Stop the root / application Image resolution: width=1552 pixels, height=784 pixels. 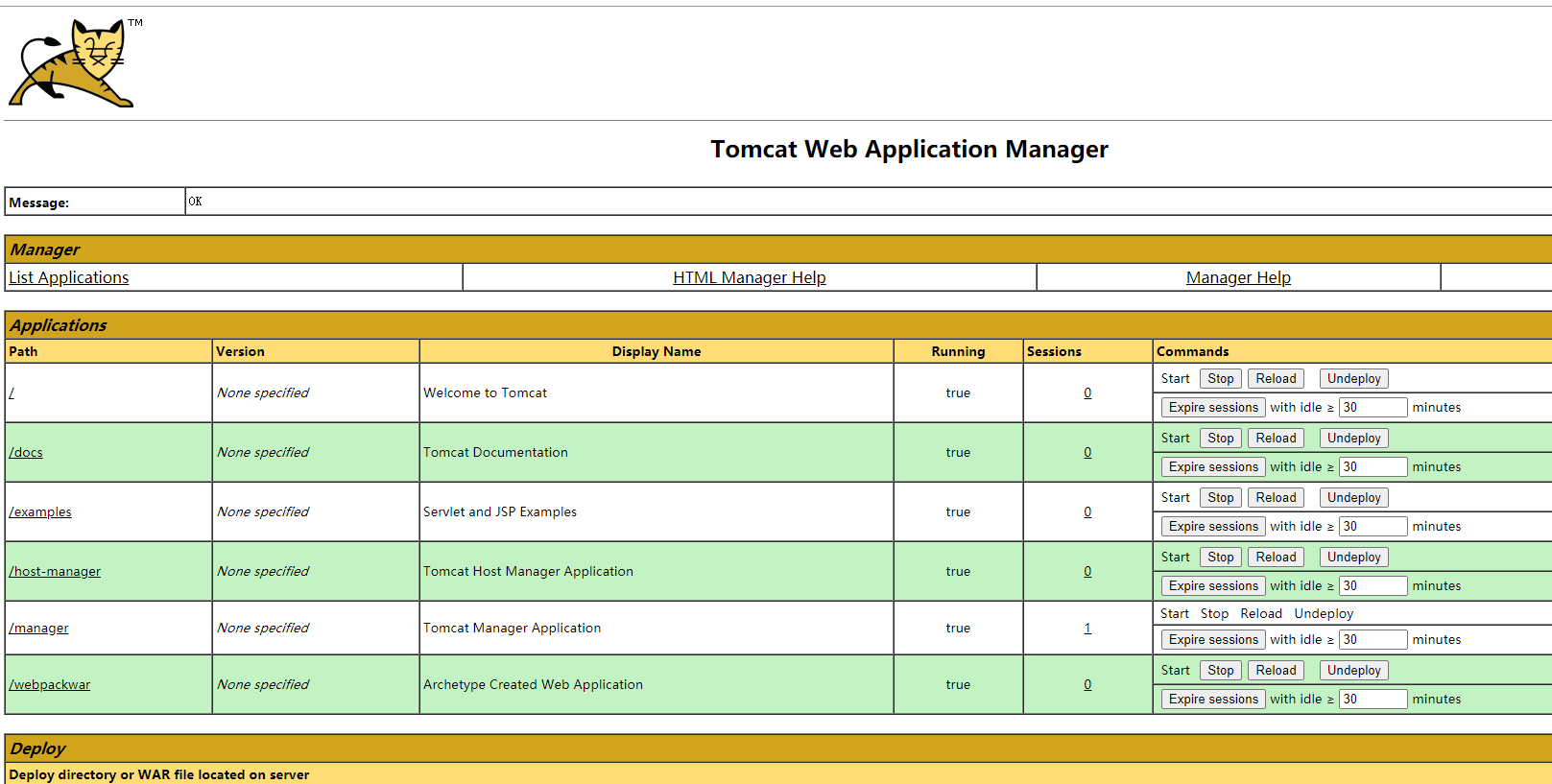pos(1220,379)
